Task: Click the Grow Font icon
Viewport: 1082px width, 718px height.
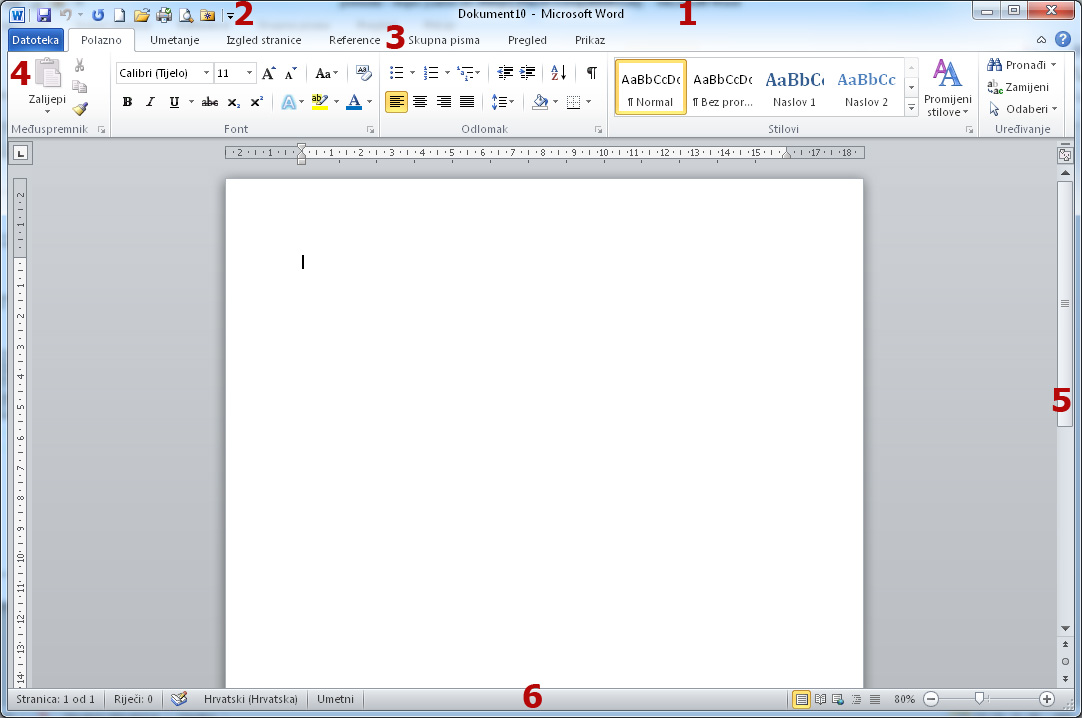Action: [268, 73]
